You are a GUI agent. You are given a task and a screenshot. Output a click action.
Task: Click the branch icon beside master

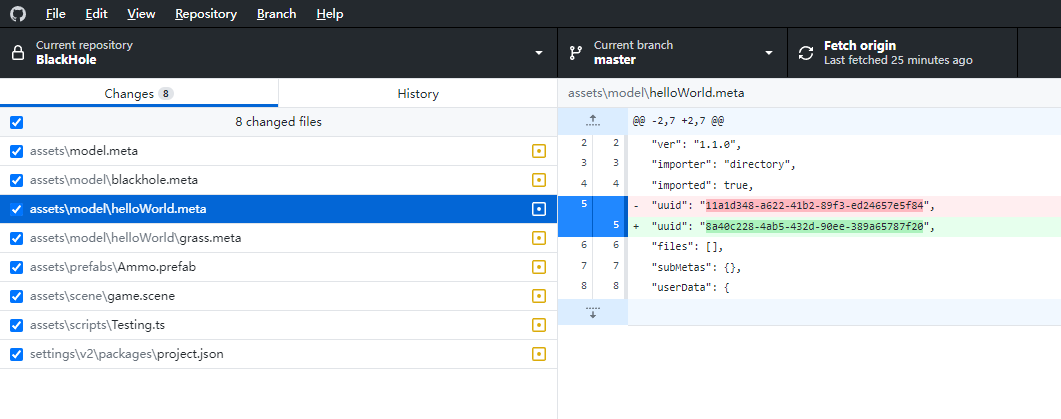[x=576, y=53]
